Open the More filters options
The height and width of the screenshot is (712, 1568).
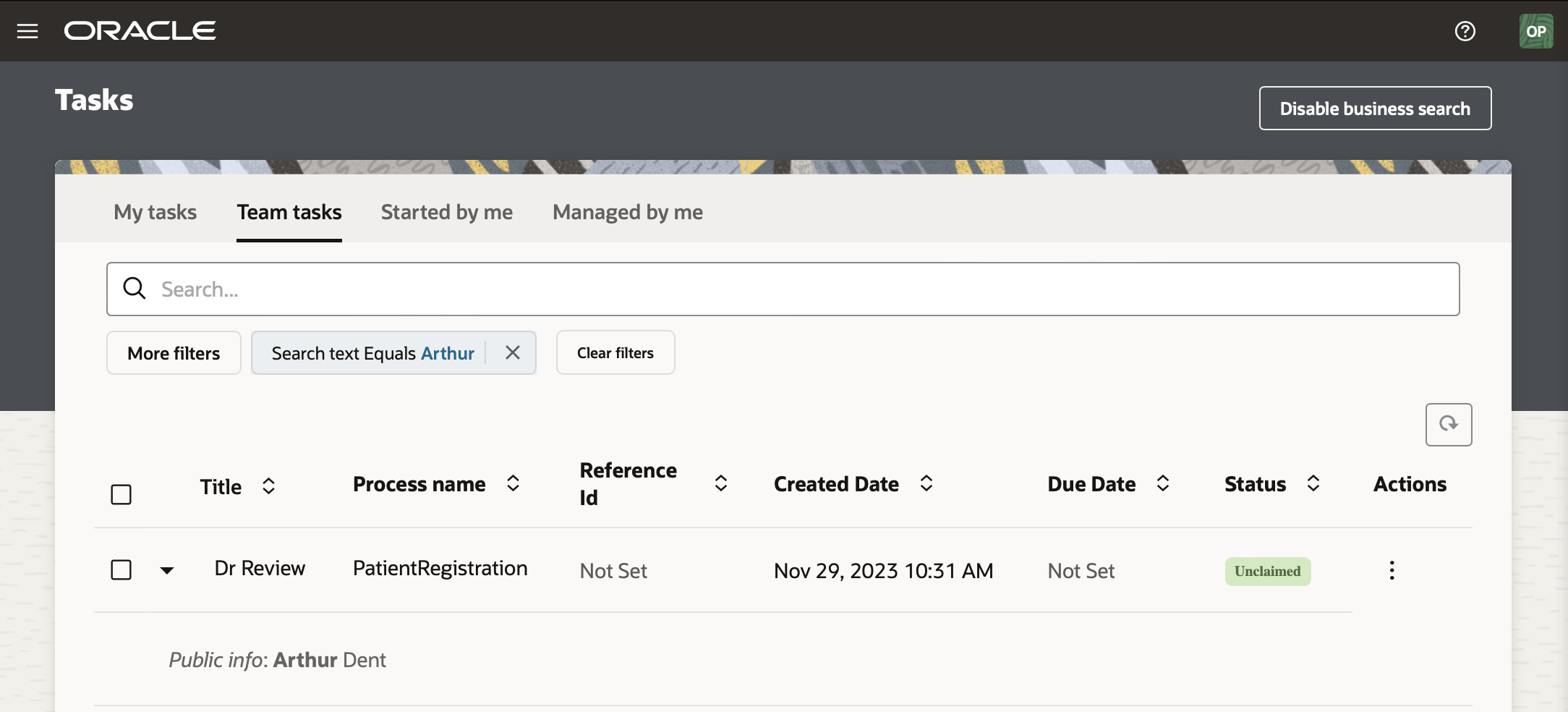tap(174, 353)
